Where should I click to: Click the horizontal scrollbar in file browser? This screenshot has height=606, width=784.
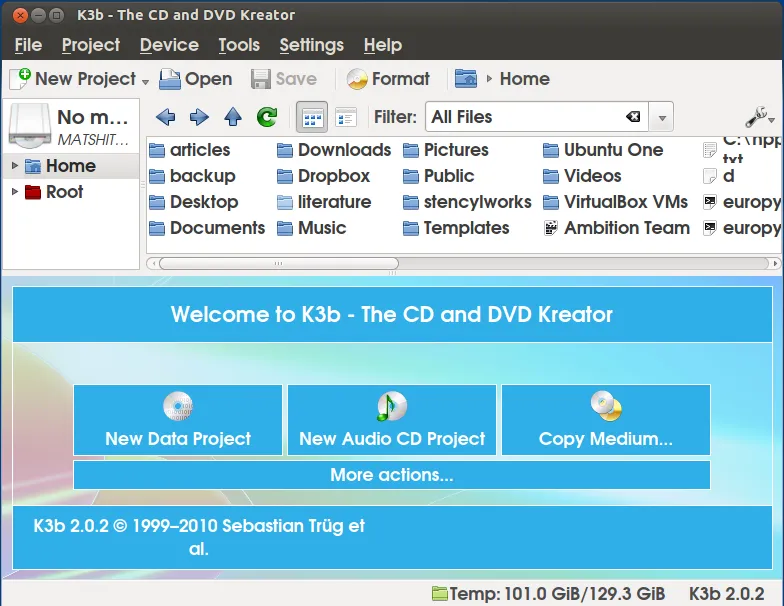click(278, 264)
